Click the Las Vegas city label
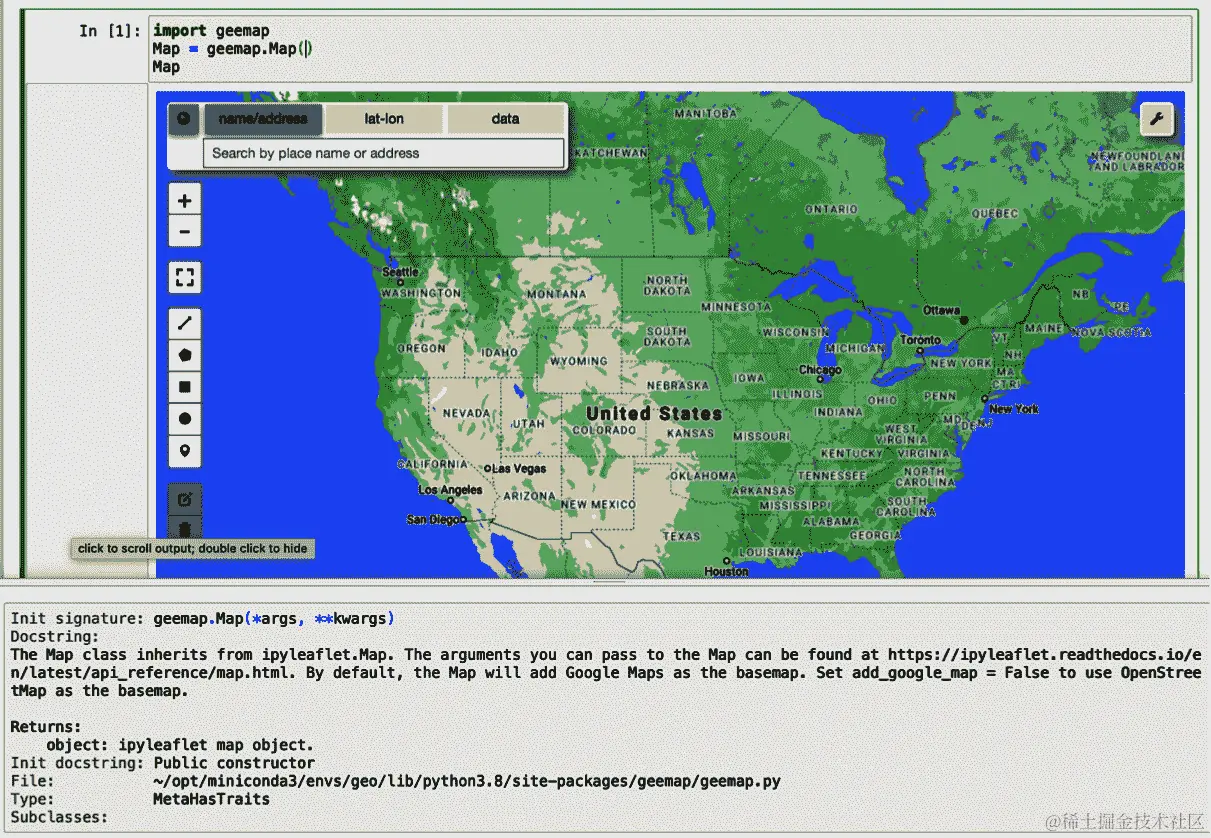The height and width of the screenshot is (838, 1211). click(x=519, y=468)
